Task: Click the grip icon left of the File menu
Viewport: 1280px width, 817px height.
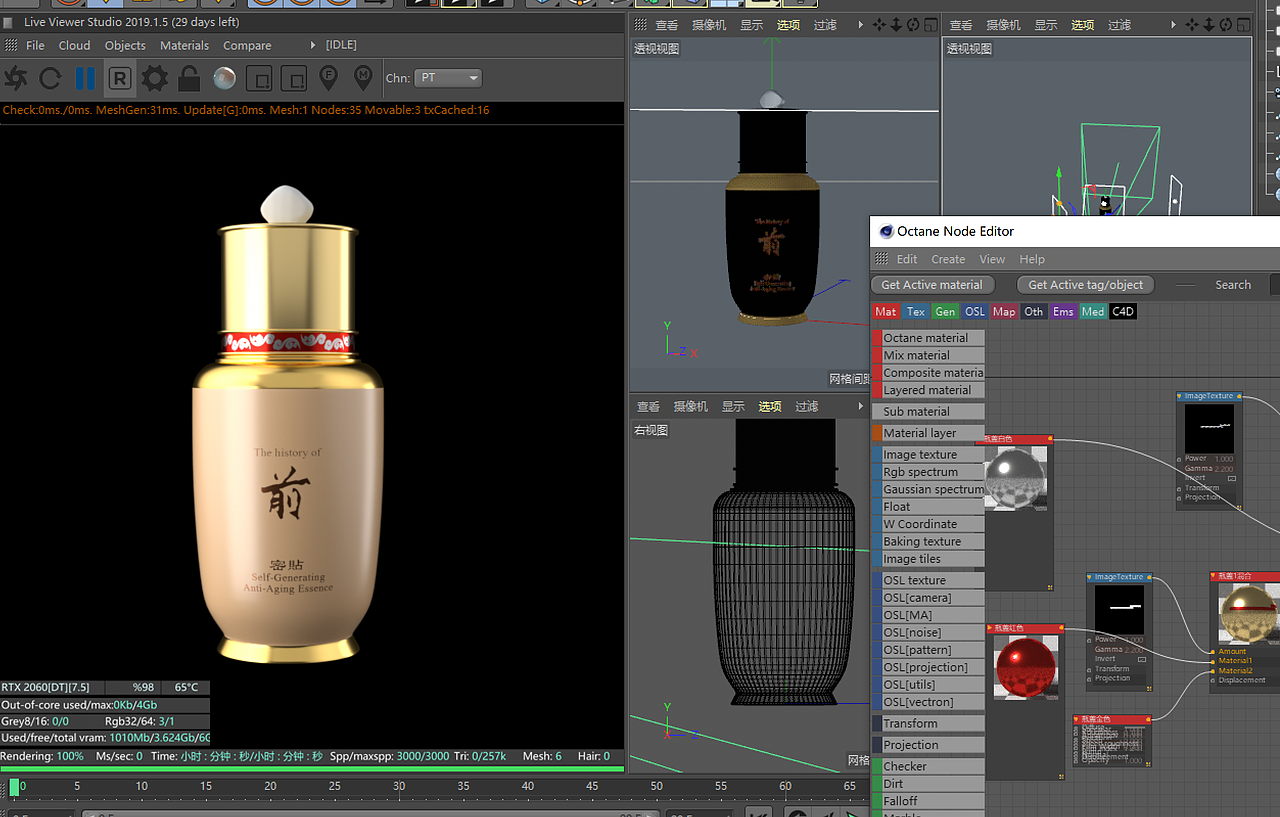Action: coord(11,45)
